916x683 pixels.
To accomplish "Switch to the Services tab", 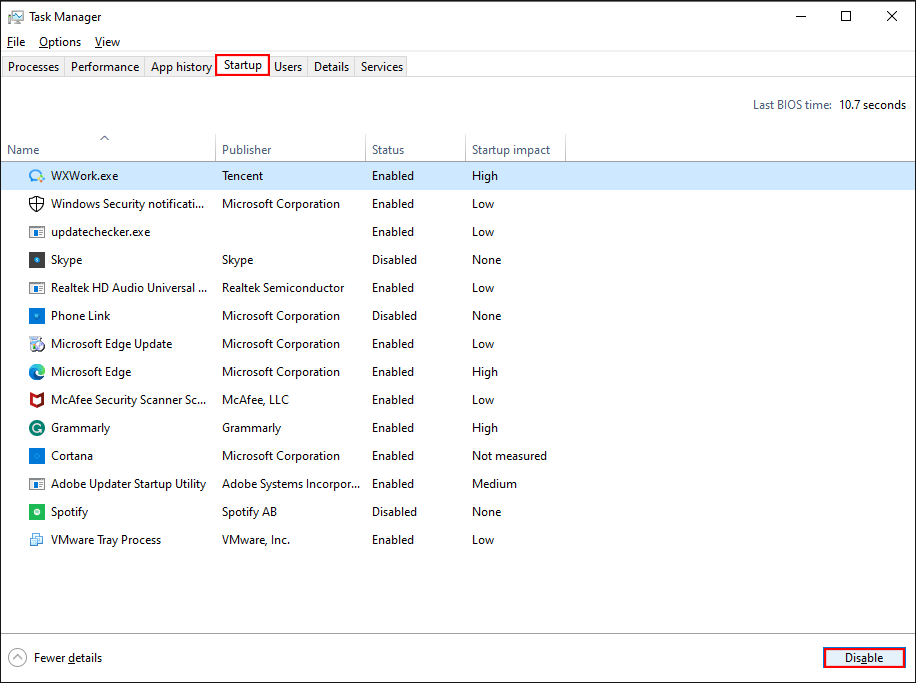I will pyautogui.click(x=381, y=66).
